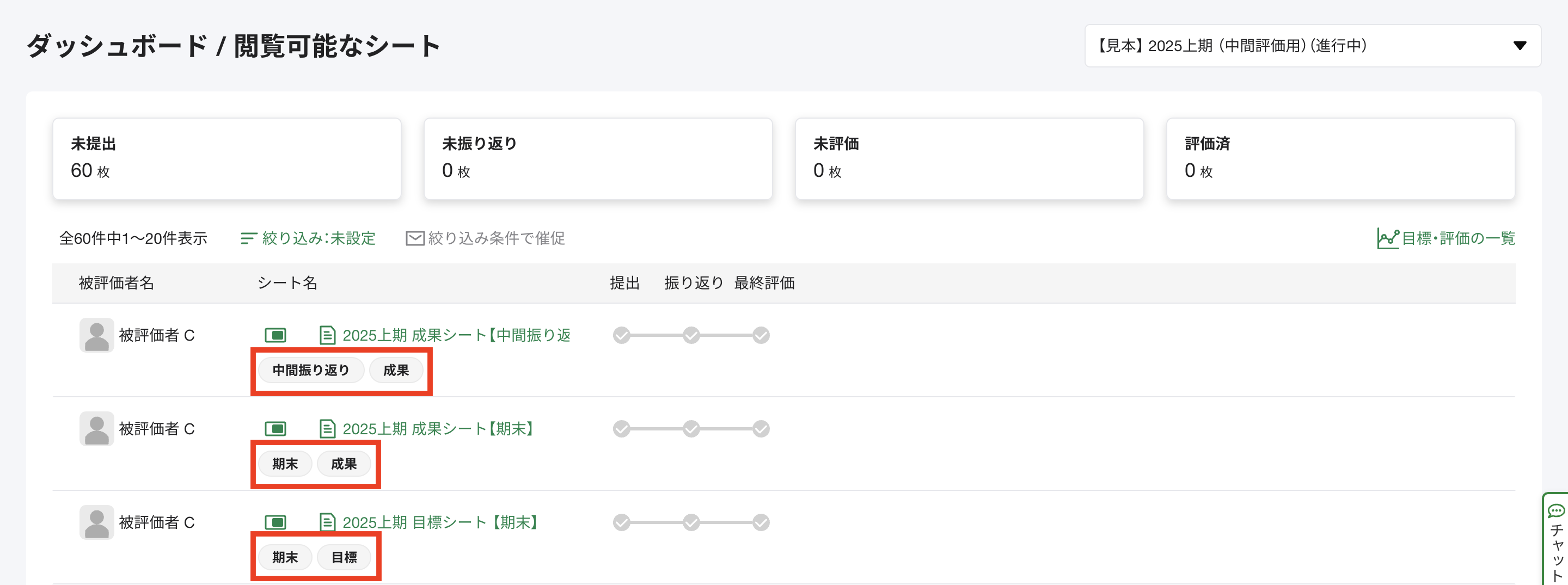The height and width of the screenshot is (585, 1568).
Task: Click 最終評価 status check for 目標シート【期末】
Action: tap(761, 522)
